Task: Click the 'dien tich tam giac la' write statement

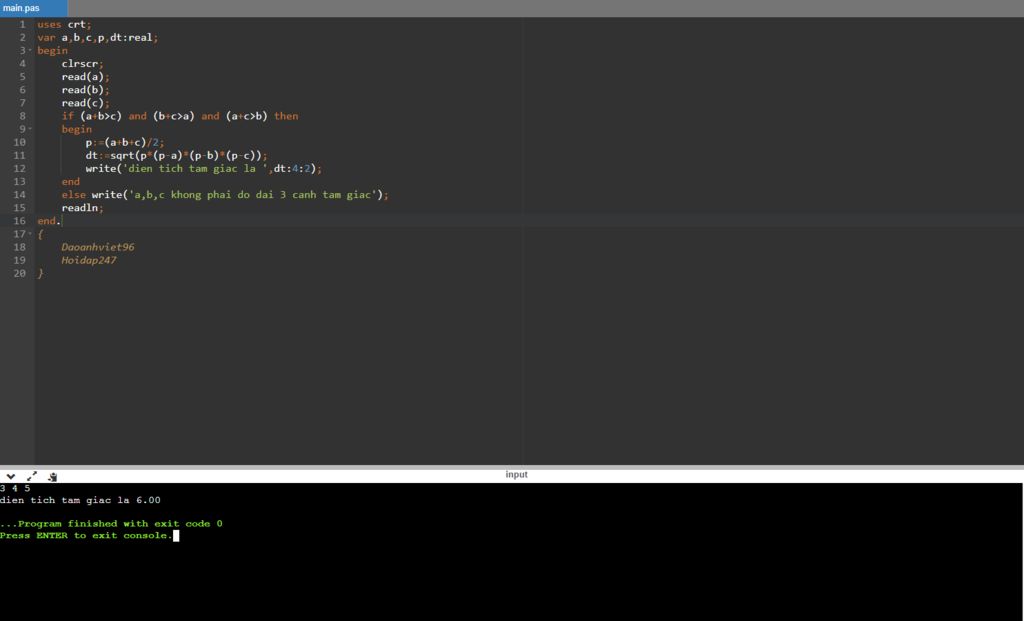Action: (204, 168)
